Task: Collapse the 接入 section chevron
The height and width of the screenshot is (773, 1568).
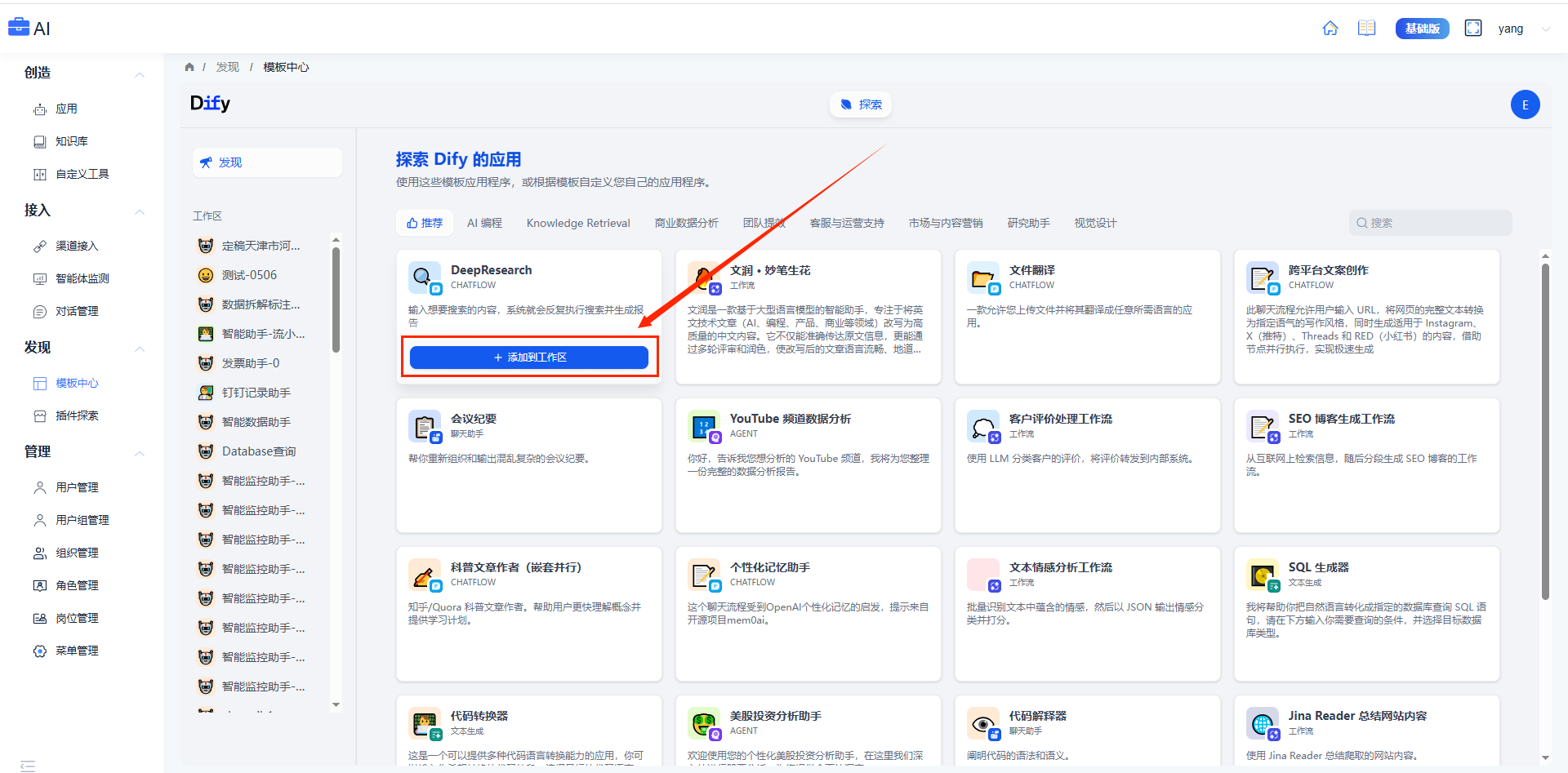Action: pos(140,211)
